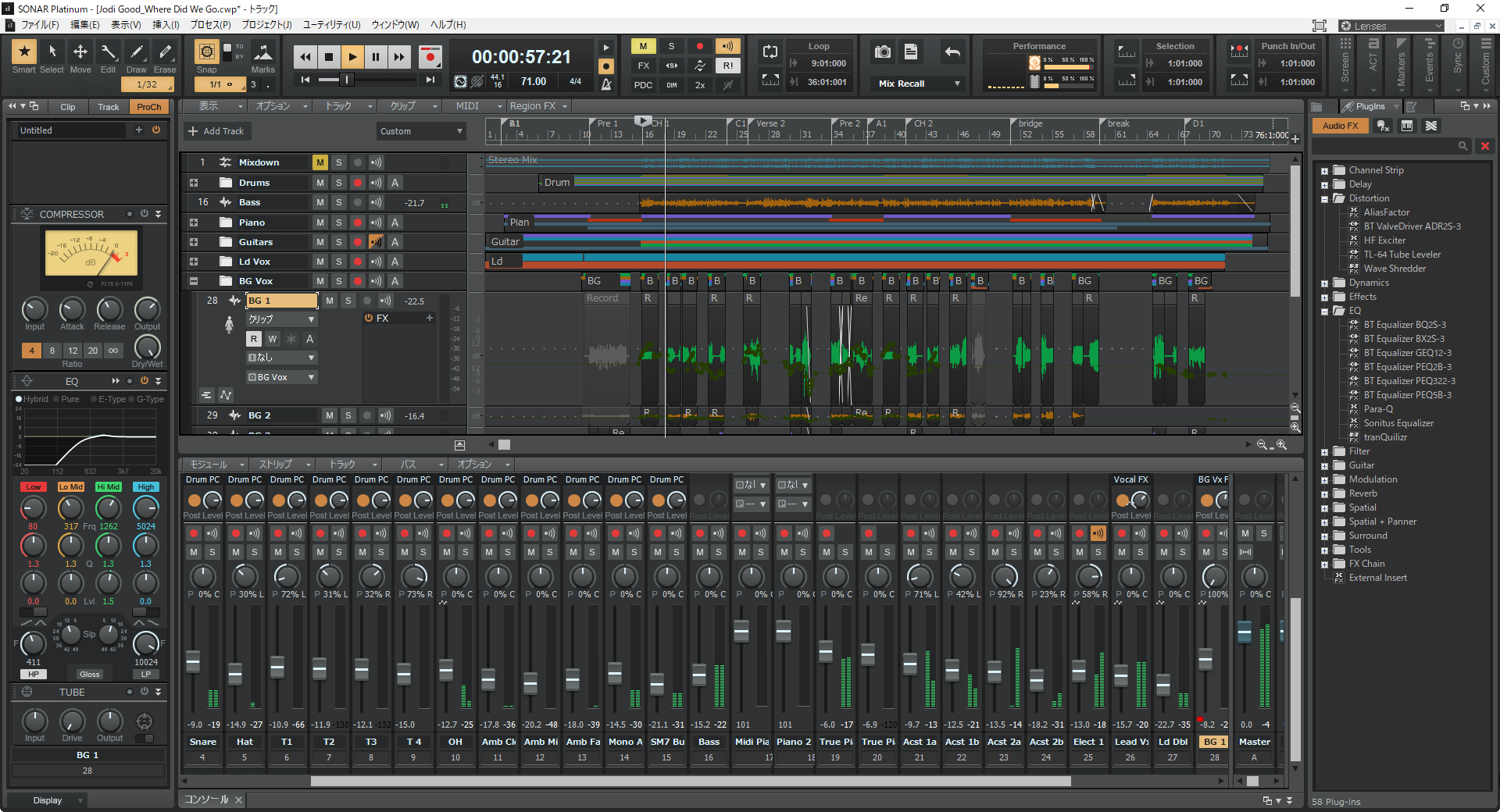Expand the Channel Strip plugin folder
Screen dimensions: 1500x812
coord(1324,171)
